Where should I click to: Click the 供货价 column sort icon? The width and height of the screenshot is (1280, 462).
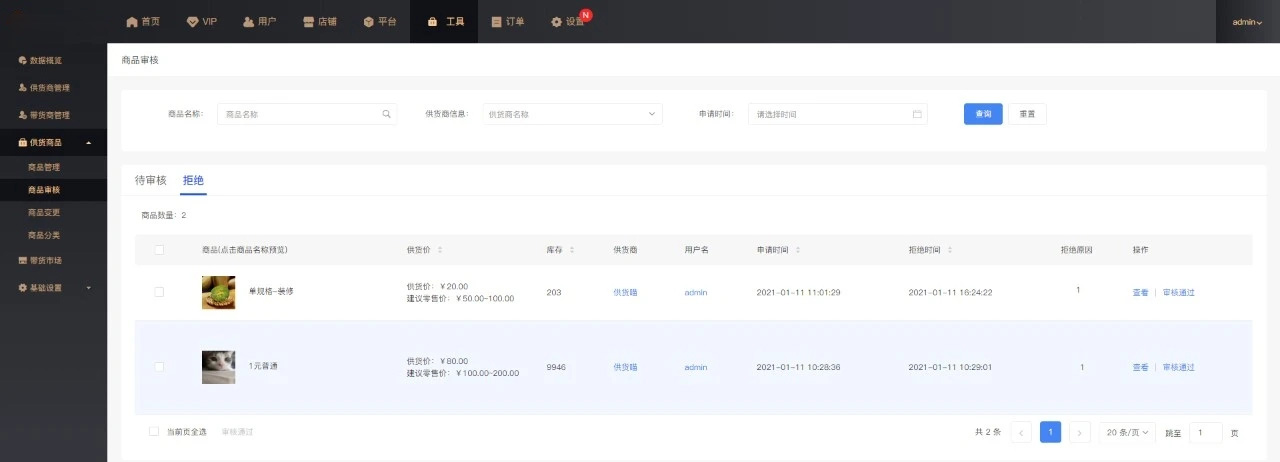tap(440, 250)
